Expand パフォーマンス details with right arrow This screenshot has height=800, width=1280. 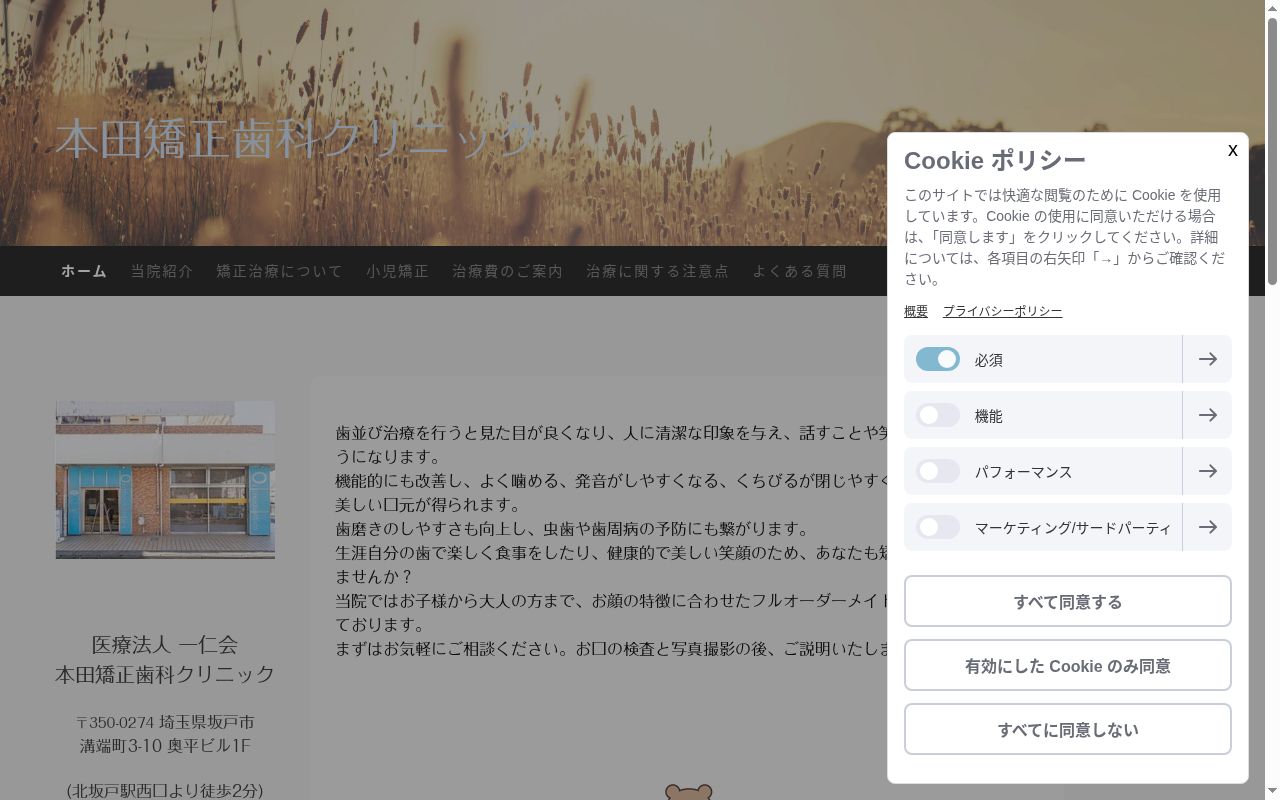coord(1207,471)
